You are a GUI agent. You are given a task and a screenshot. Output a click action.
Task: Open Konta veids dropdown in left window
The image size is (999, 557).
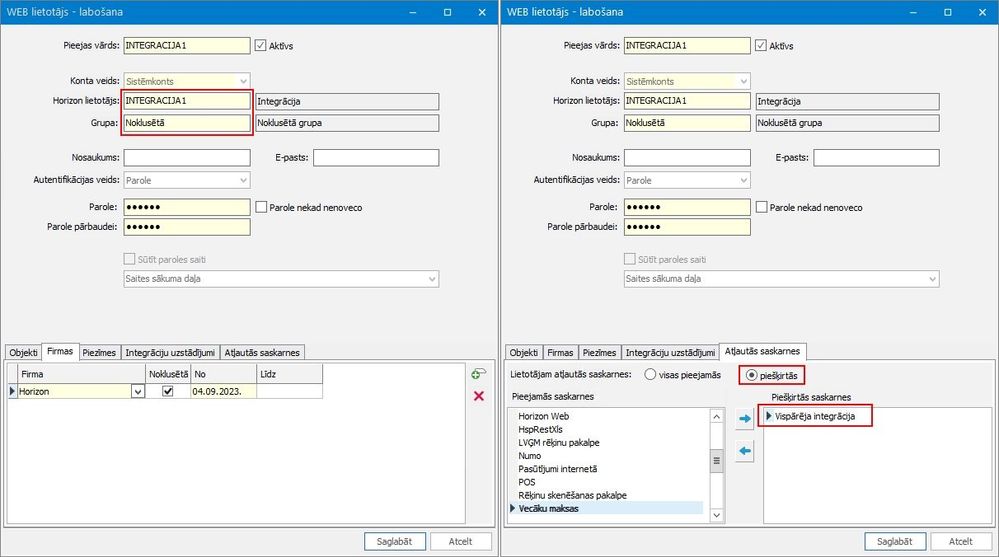(243, 81)
